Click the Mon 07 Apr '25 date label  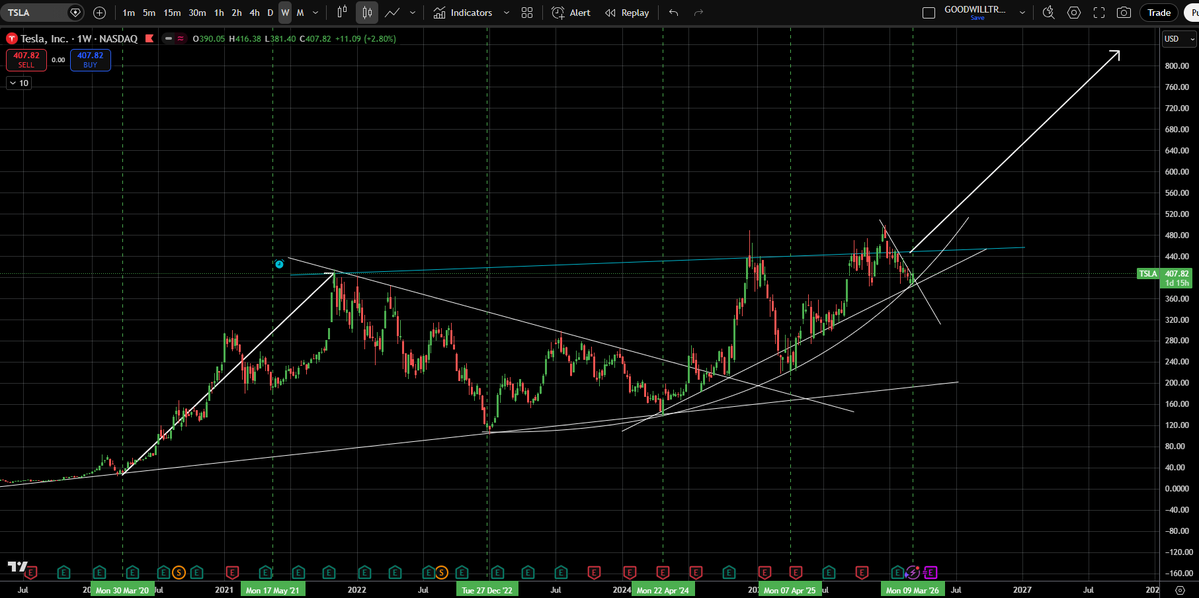790,590
